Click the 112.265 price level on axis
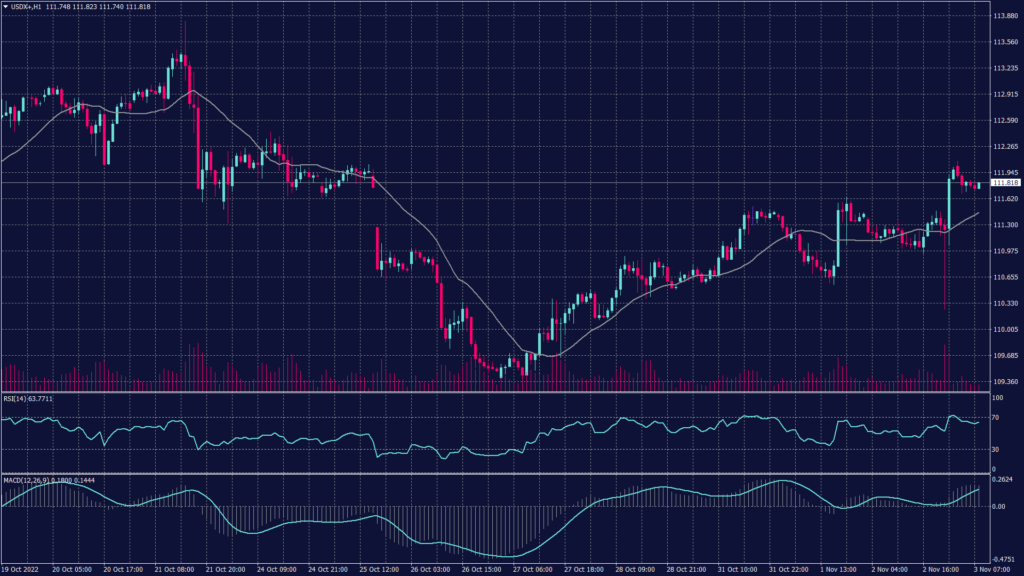This screenshot has width=1024, height=576. [x=1004, y=147]
